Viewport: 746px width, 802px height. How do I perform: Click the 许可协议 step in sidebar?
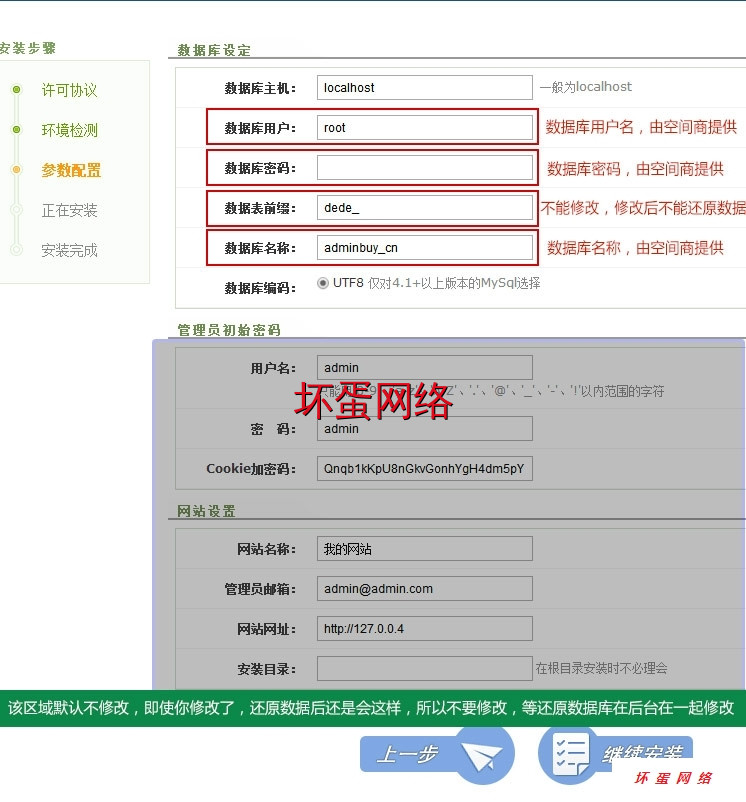[x=69, y=91]
